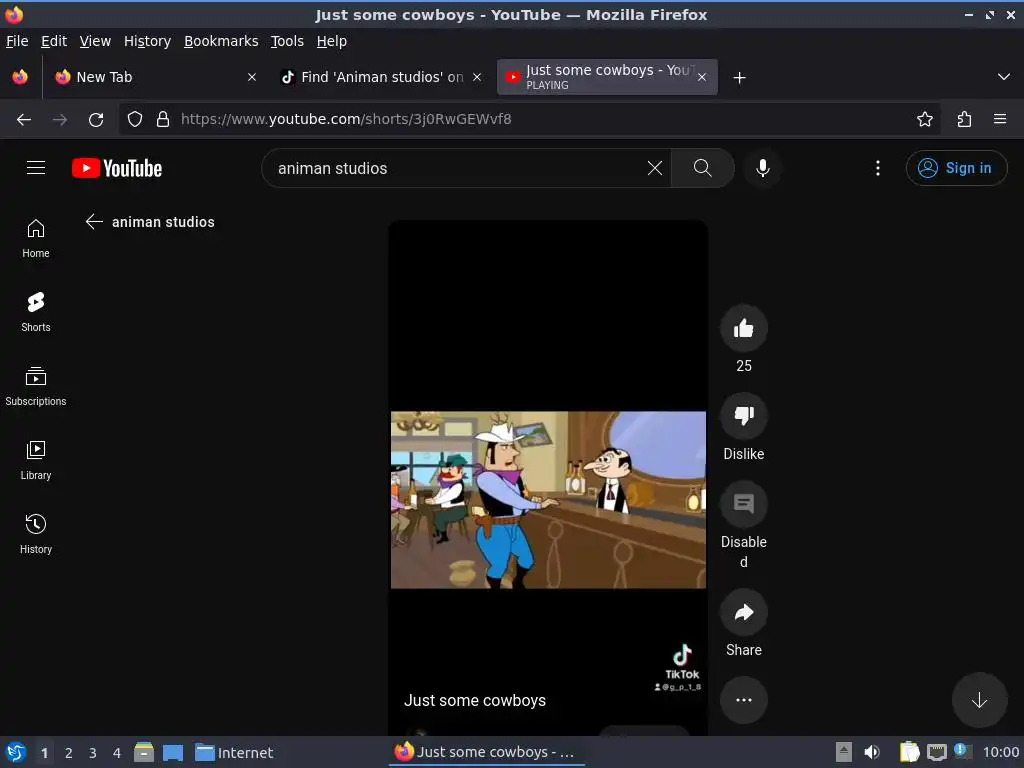Open the network tray icon
This screenshot has width=1024, height=768.
tap(936, 752)
